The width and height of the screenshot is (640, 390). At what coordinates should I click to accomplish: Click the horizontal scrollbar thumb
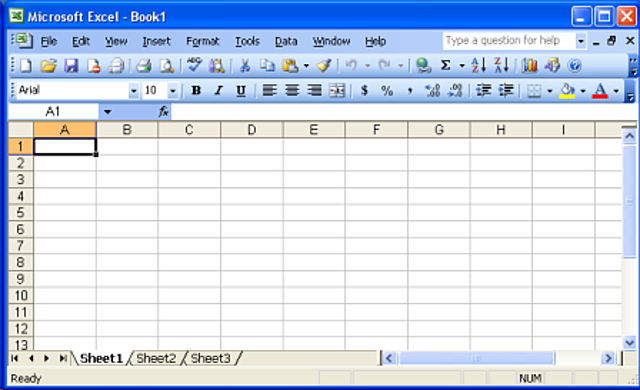477,359
